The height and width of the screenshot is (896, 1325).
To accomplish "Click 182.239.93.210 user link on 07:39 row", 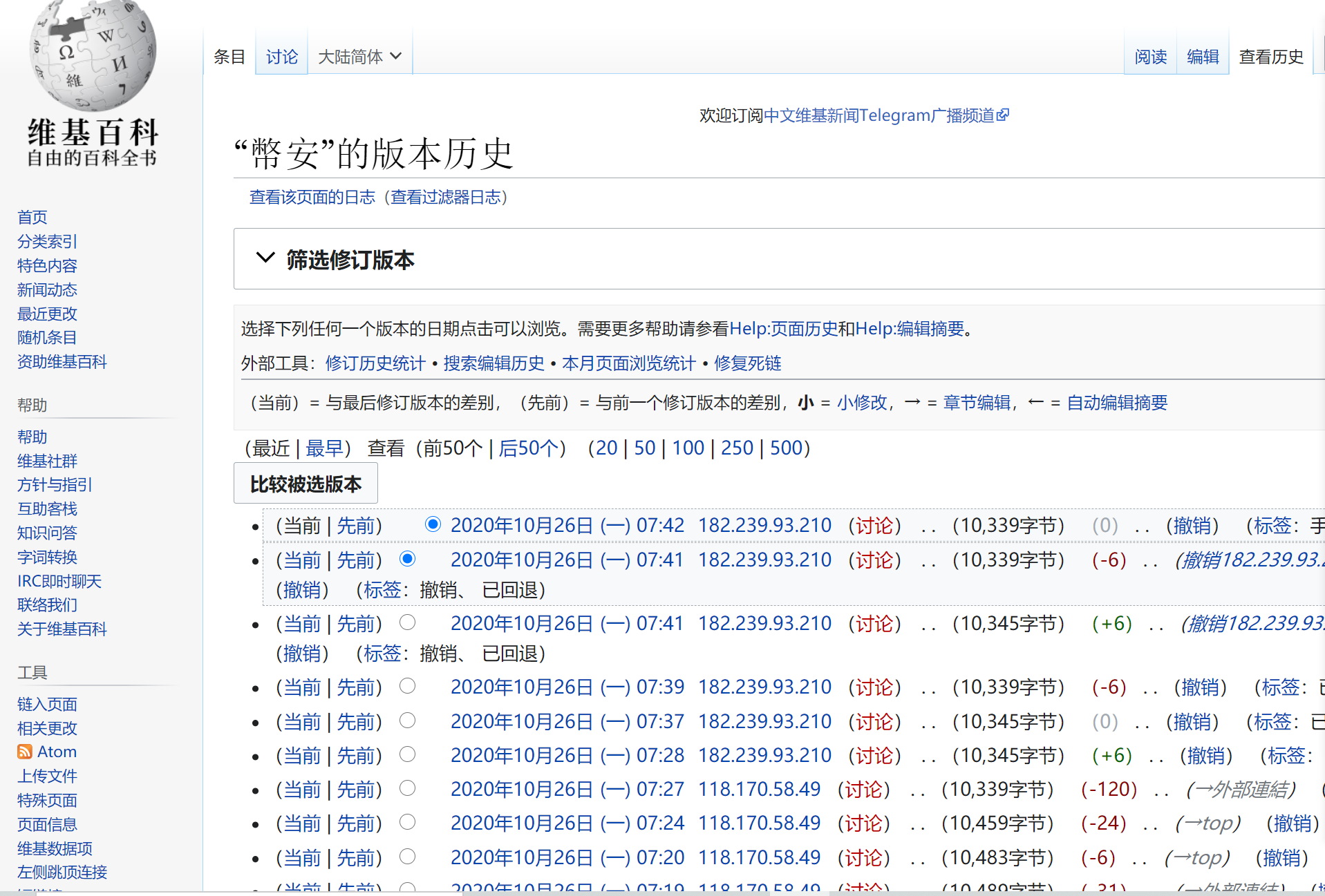I will click(764, 687).
